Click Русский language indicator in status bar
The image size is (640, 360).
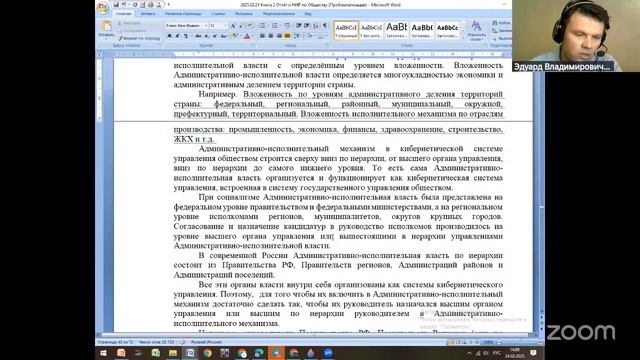[x=207, y=342]
